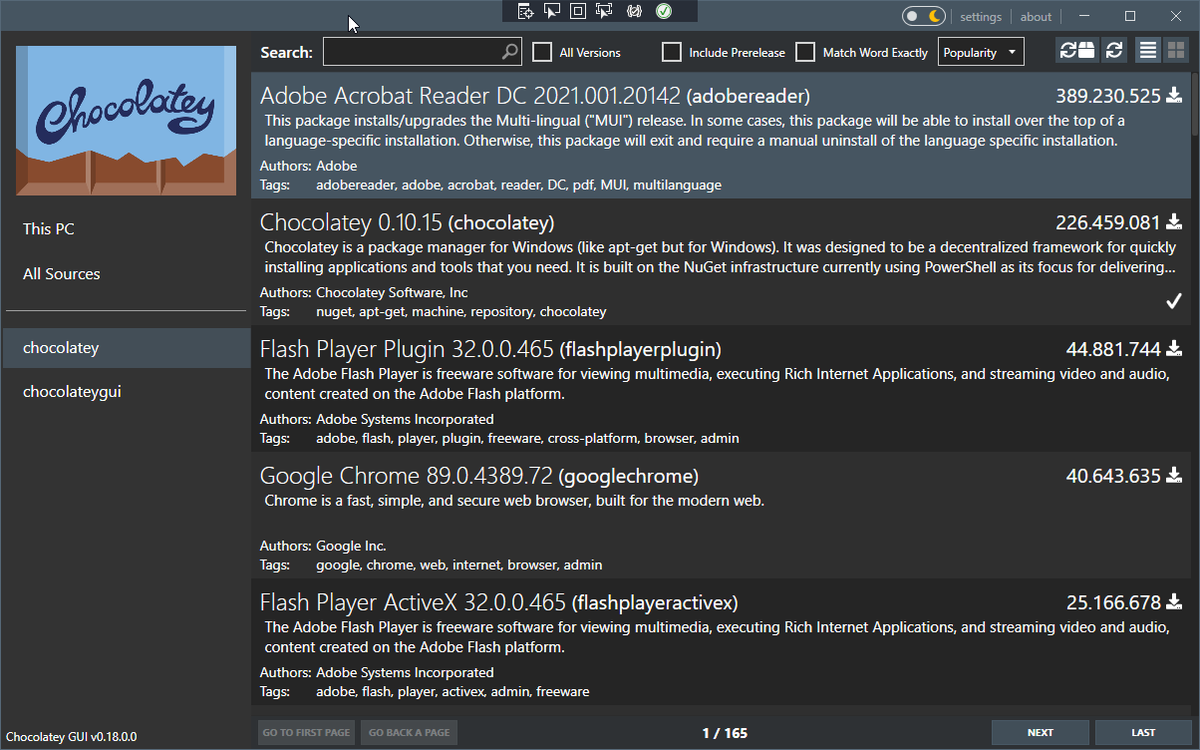
Task: Click the plain refresh arrows icon
Action: tap(1114, 51)
